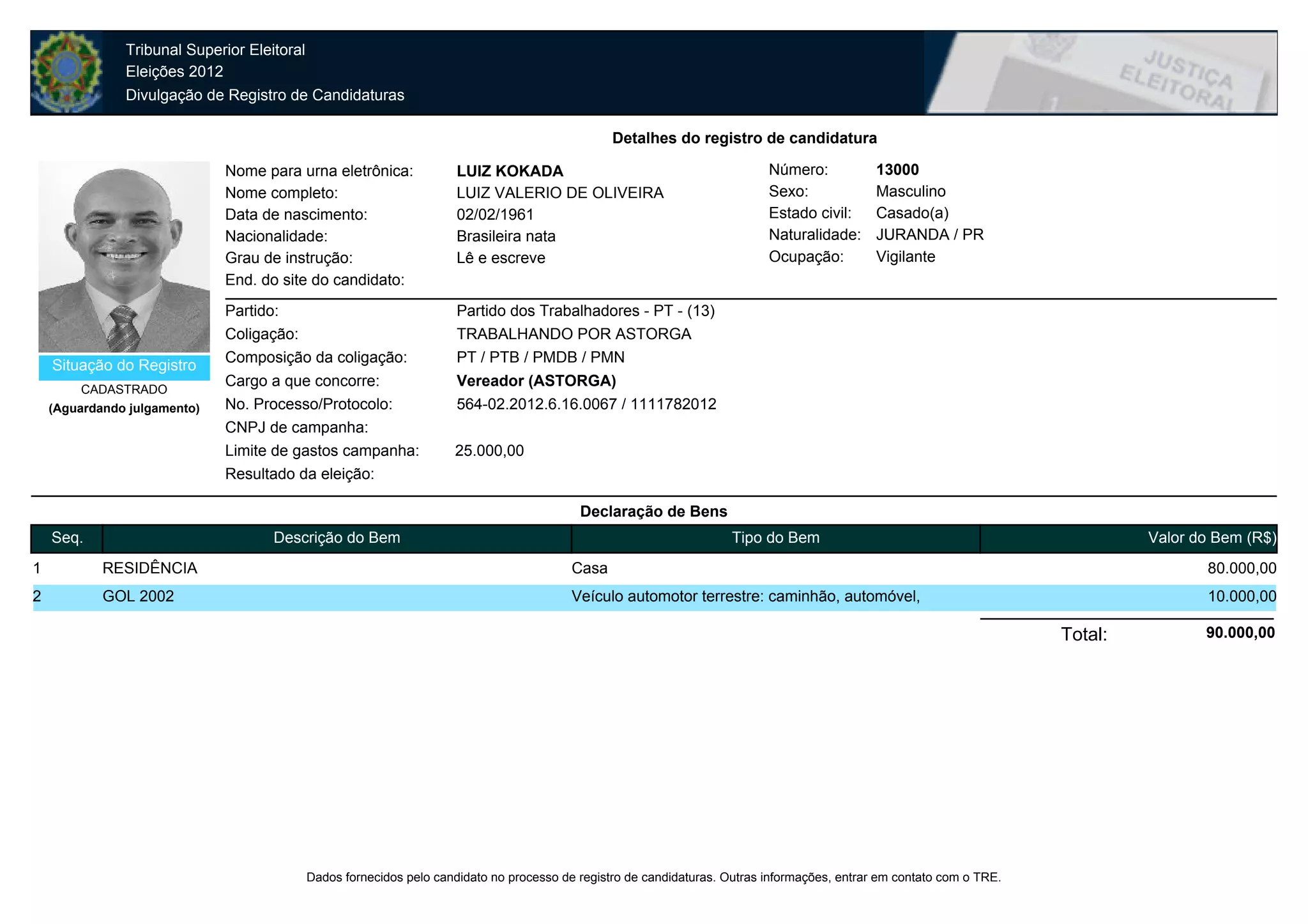The width and height of the screenshot is (1308, 924).
Task: Select the Tipo do Bem column header
Action: (x=775, y=538)
